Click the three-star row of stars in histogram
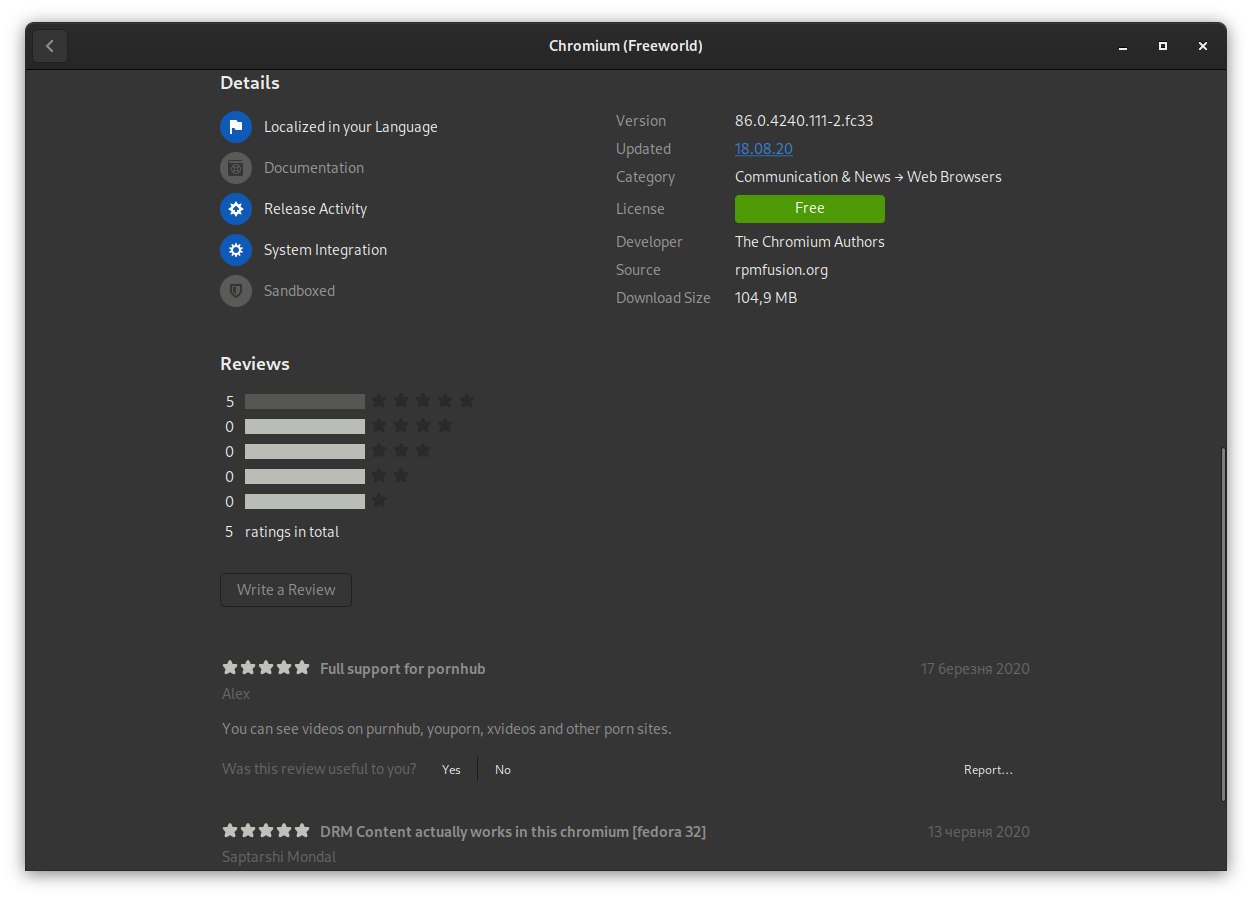The width and height of the screenshot is (1252, 899). [x=401, y=450]
